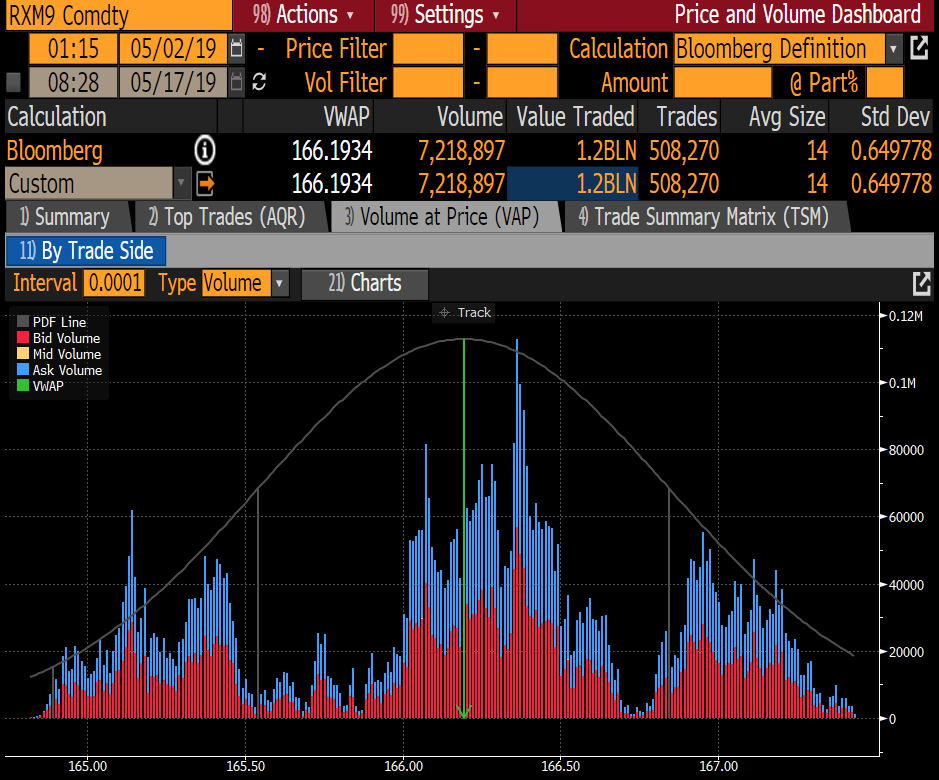The width and height of the screenshot is (939, 780).
Task: Click the Bloomberg calculation row label
Action: 54,150
